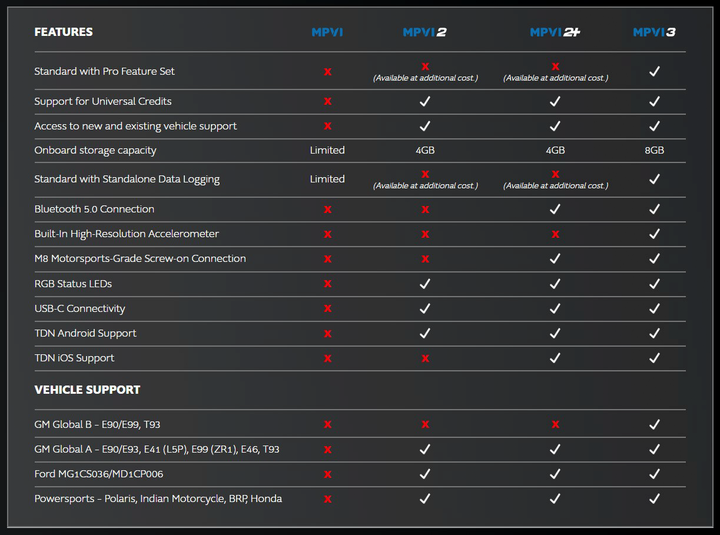Image resolution: width=720 pixels, height=535 pixels.
Task: Click MPVI2 red X for Bluetooth 5.0
Action: (x=425, y=210)
